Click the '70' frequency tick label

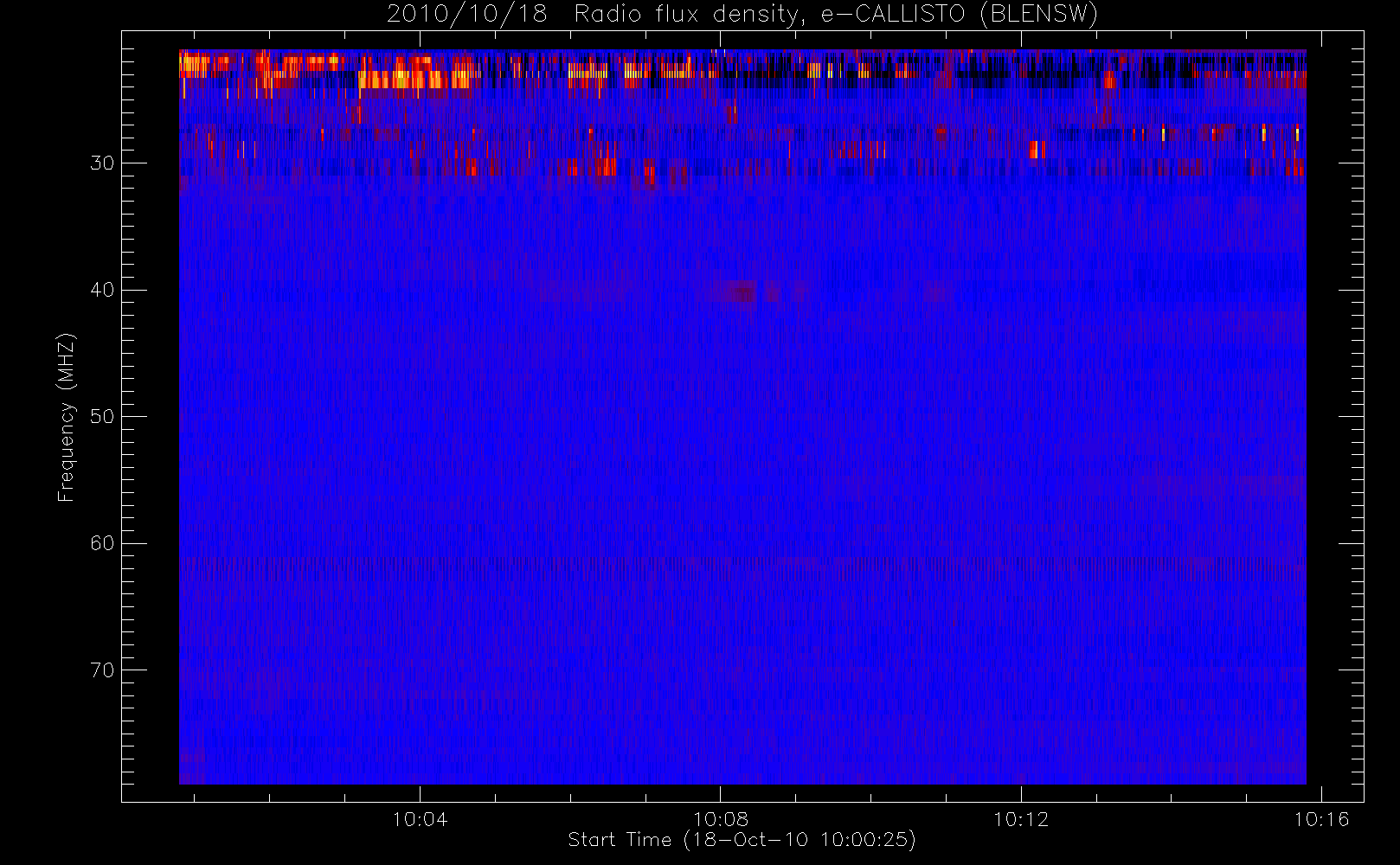tap(102, 670)
